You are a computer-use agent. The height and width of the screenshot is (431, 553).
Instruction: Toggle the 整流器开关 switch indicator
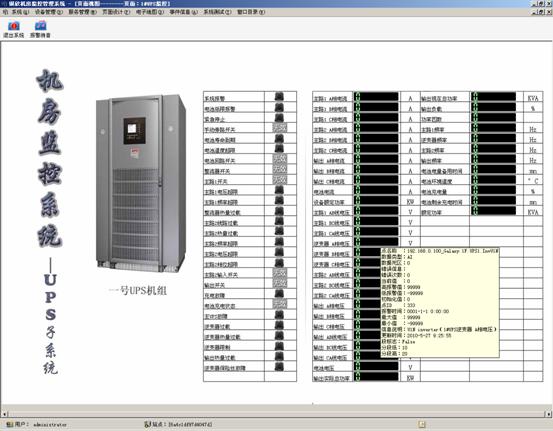pyautogui.click(x=280, y=170)
